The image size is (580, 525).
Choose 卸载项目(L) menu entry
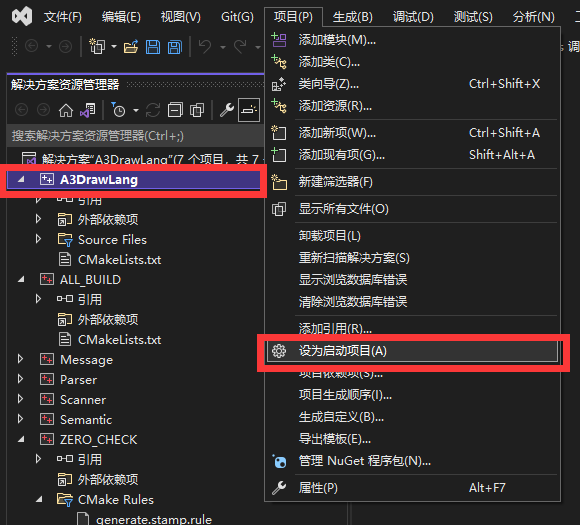coord(412,236)
